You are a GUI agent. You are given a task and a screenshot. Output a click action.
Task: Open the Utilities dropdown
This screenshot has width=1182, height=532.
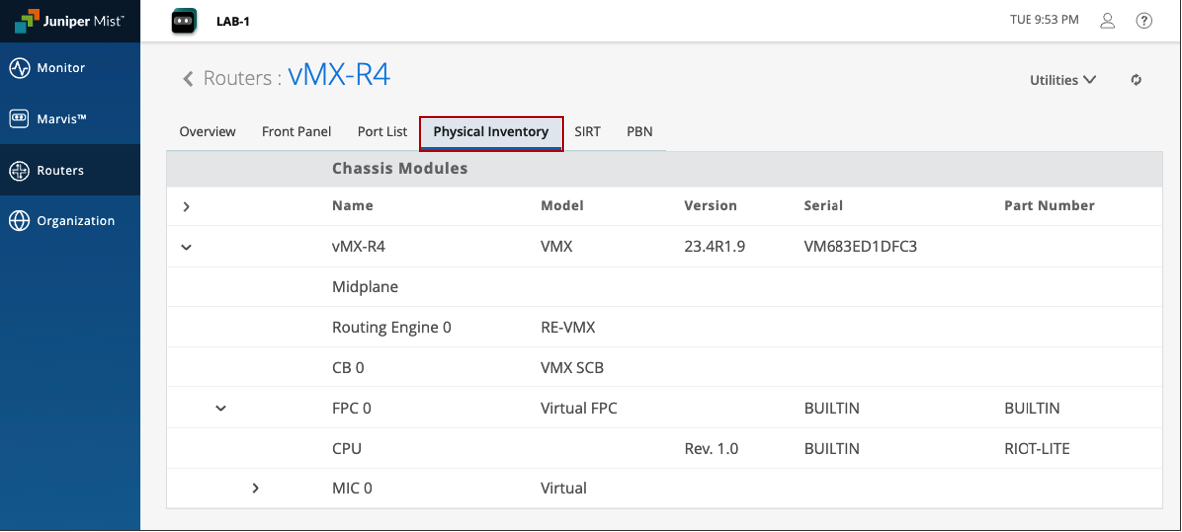click(x=1063, y=80)
